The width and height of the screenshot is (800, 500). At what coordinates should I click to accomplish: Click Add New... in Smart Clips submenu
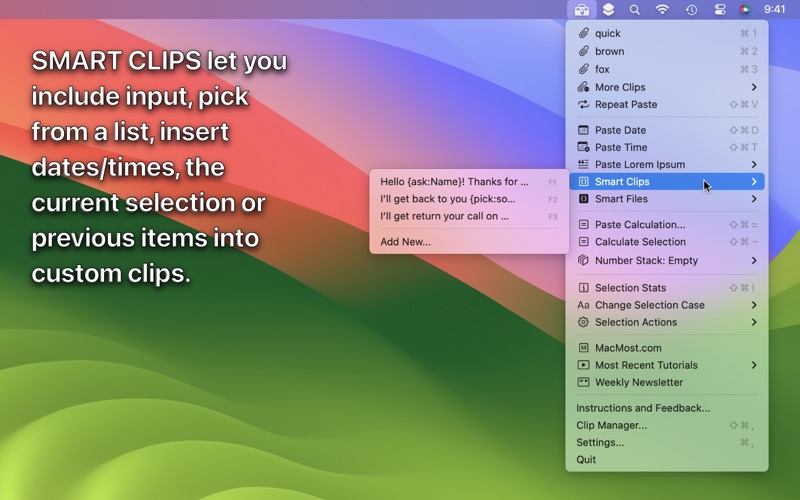(x=469, y=242)
